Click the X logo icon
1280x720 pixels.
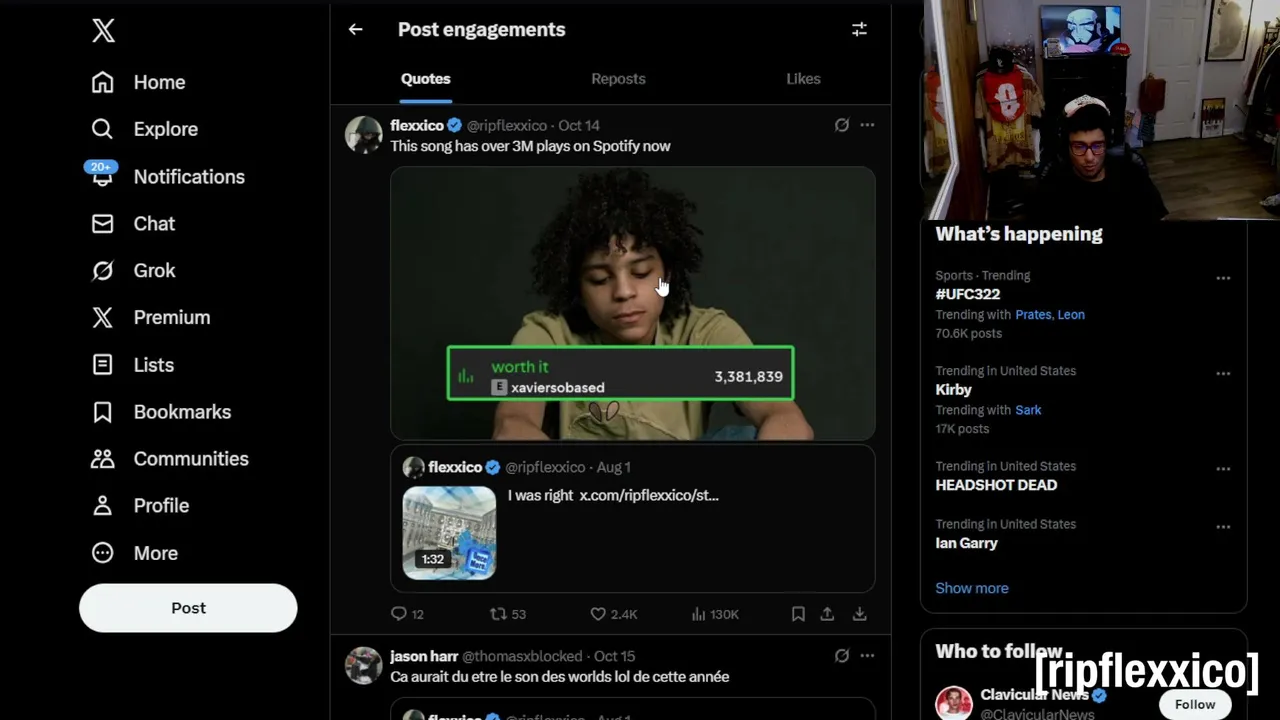click(103, 30)
